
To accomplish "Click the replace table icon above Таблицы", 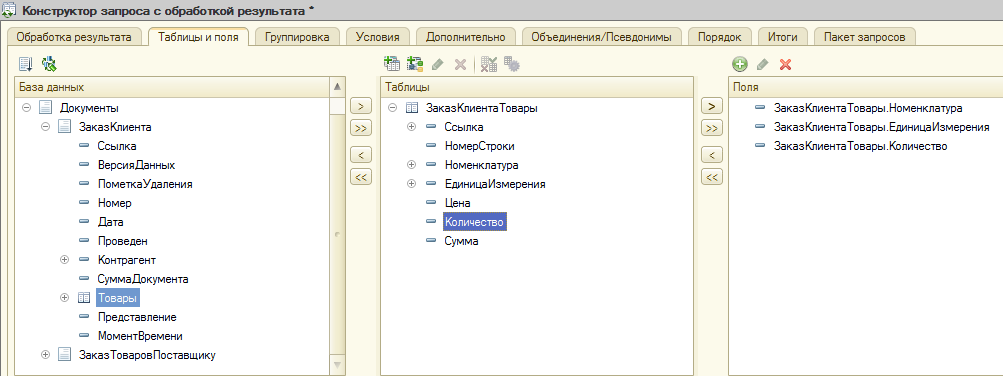I will click(489, 63).
